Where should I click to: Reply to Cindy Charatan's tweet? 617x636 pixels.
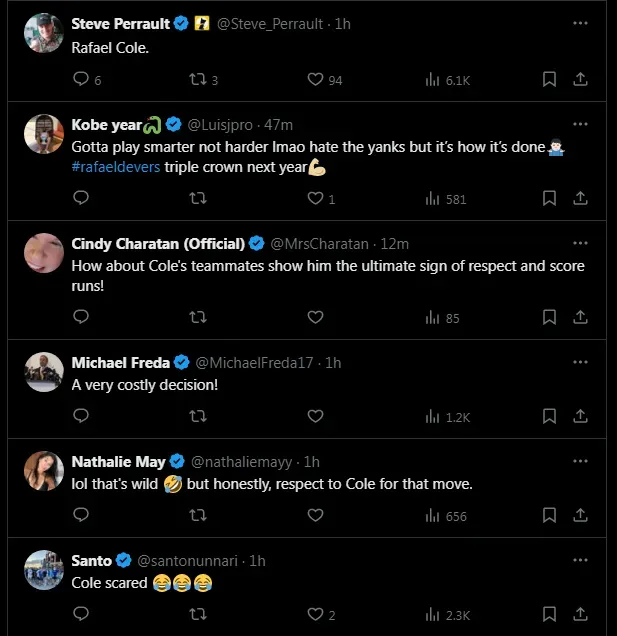click(x=82, y=318)
